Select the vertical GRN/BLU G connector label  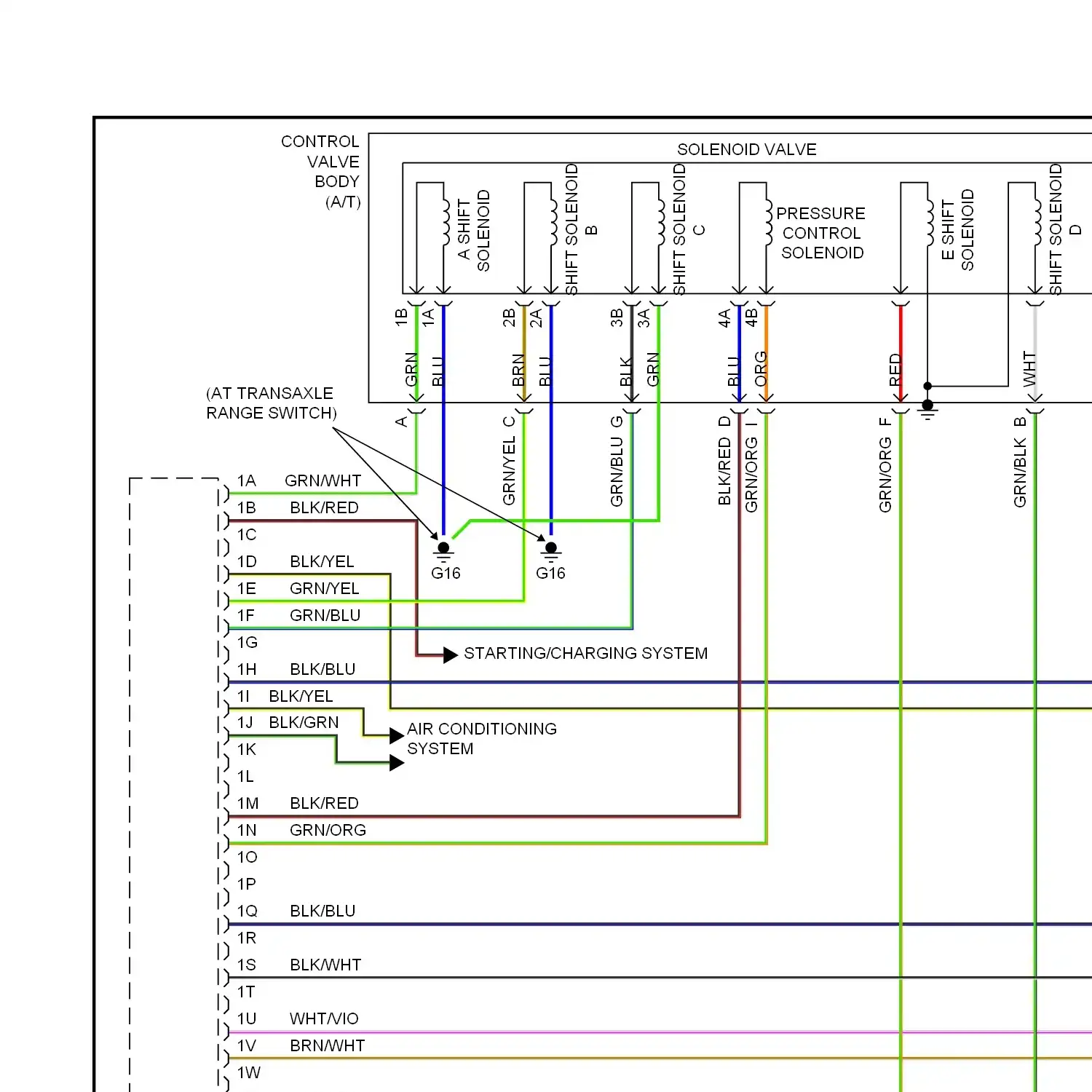point(617,462)
